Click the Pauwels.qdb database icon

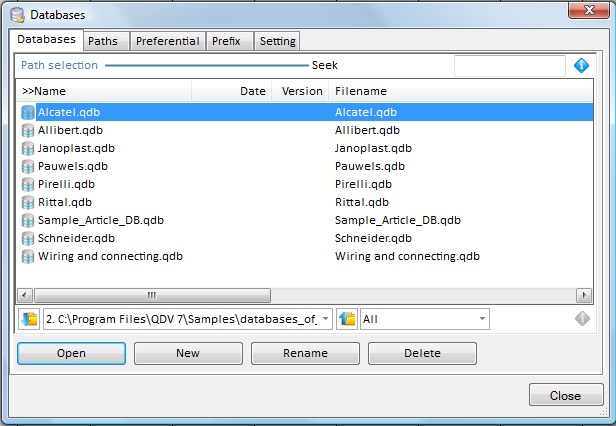(28, 167)
